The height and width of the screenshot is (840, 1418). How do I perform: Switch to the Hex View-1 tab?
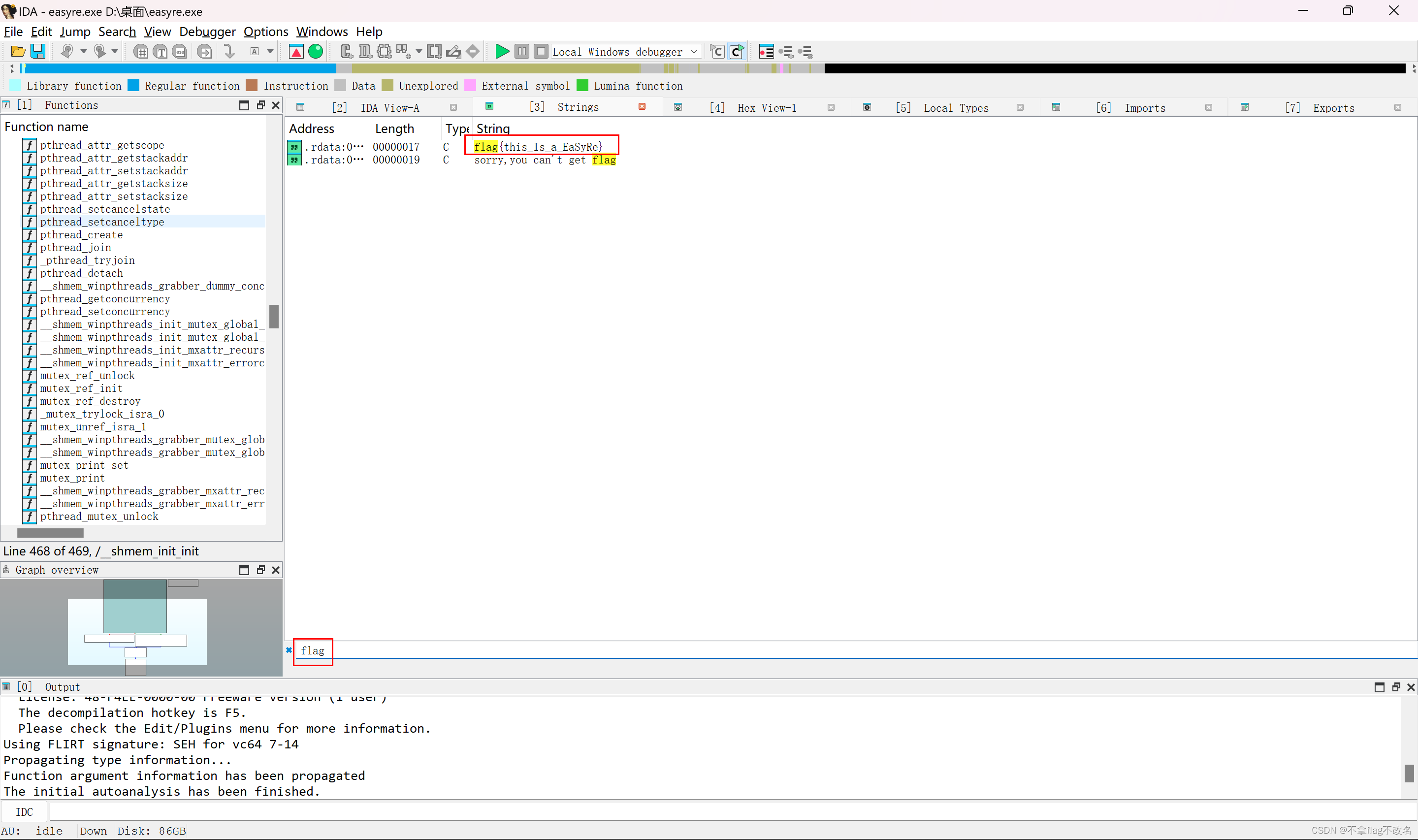[766, 107]
